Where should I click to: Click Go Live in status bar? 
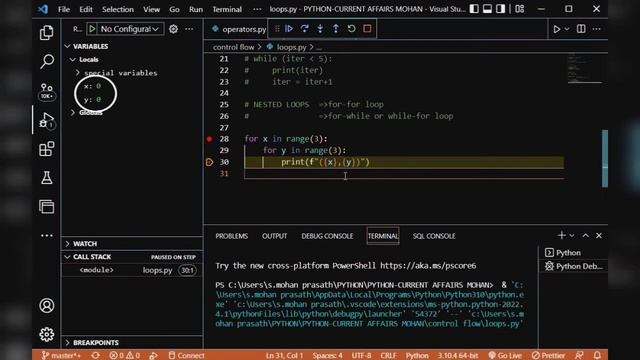[x=505, y=355]
